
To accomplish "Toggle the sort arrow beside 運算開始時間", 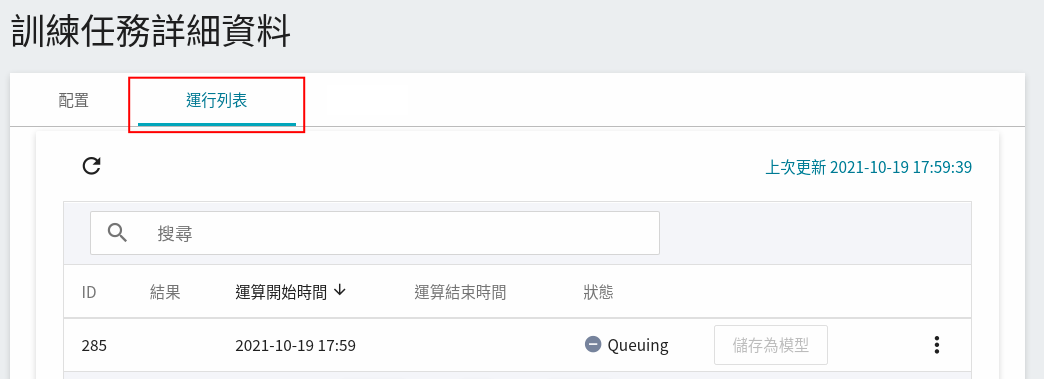I will (x=340, y=291).
